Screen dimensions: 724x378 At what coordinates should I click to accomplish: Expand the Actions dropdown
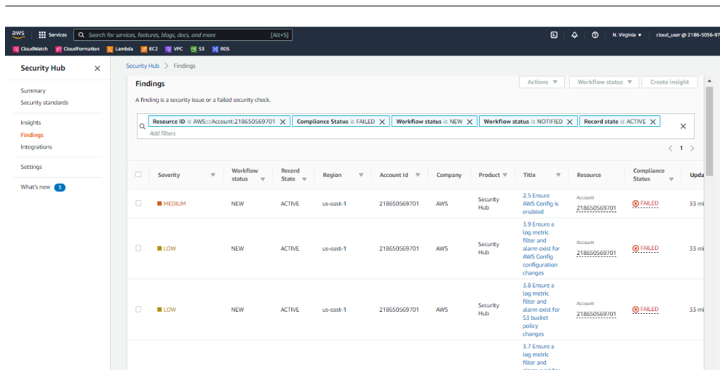coord(542,82)
